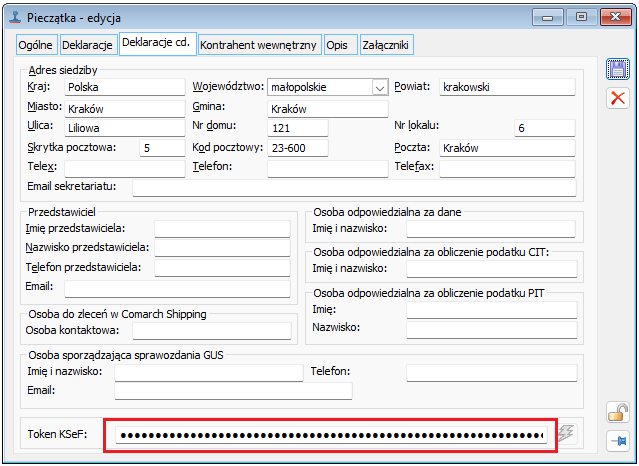Click the padlock icon on right side
This screenshot has height=466, width=639.
618,412
